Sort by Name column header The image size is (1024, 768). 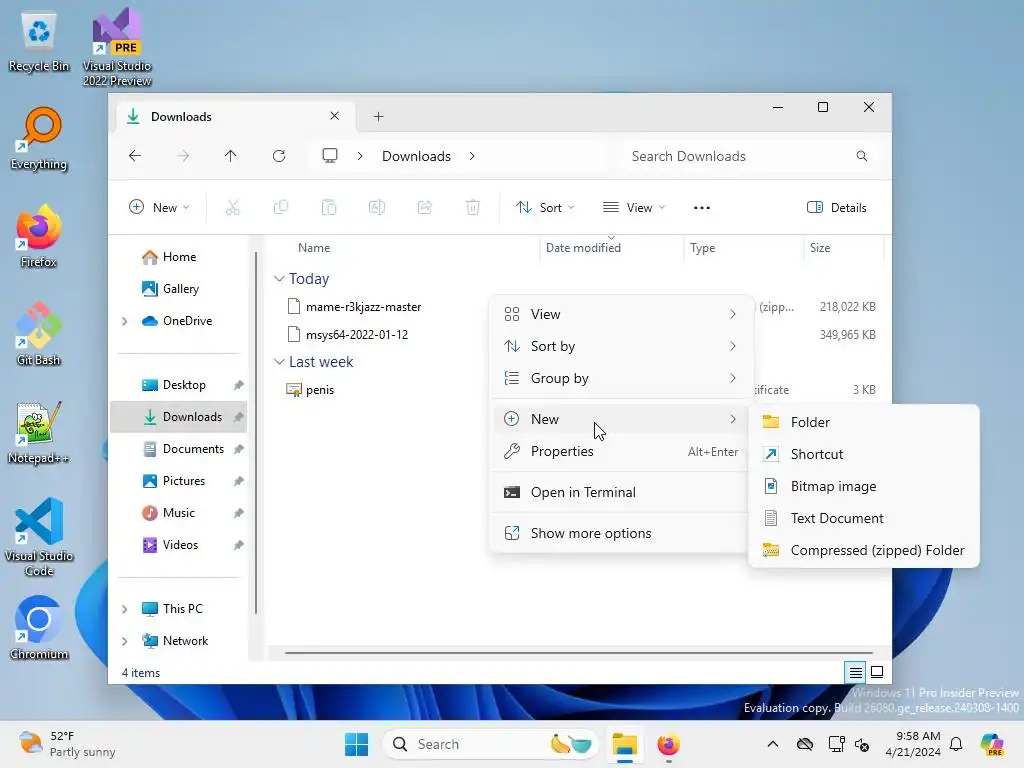(314, 248)
